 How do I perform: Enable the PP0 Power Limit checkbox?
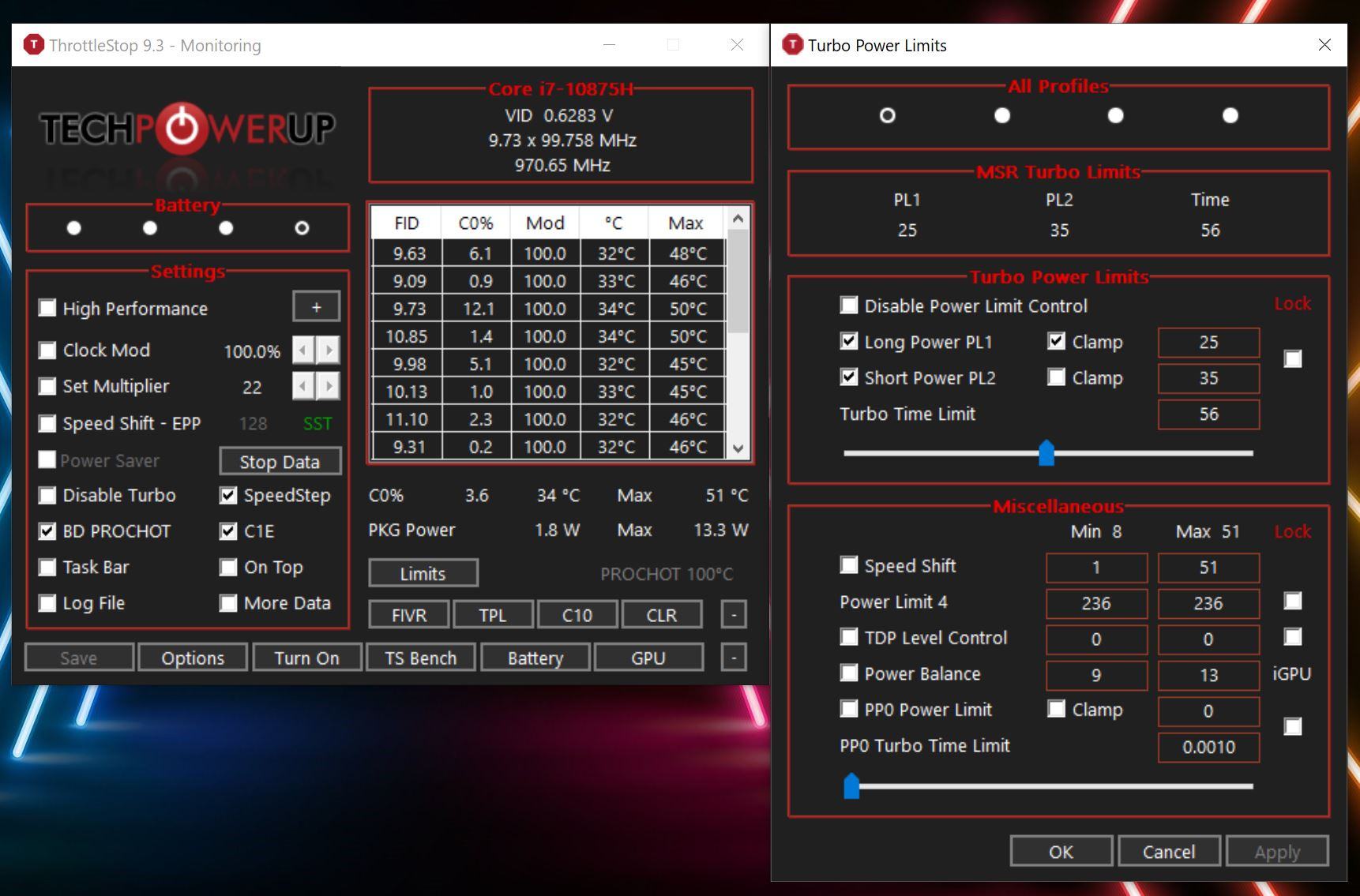(849, 709)
